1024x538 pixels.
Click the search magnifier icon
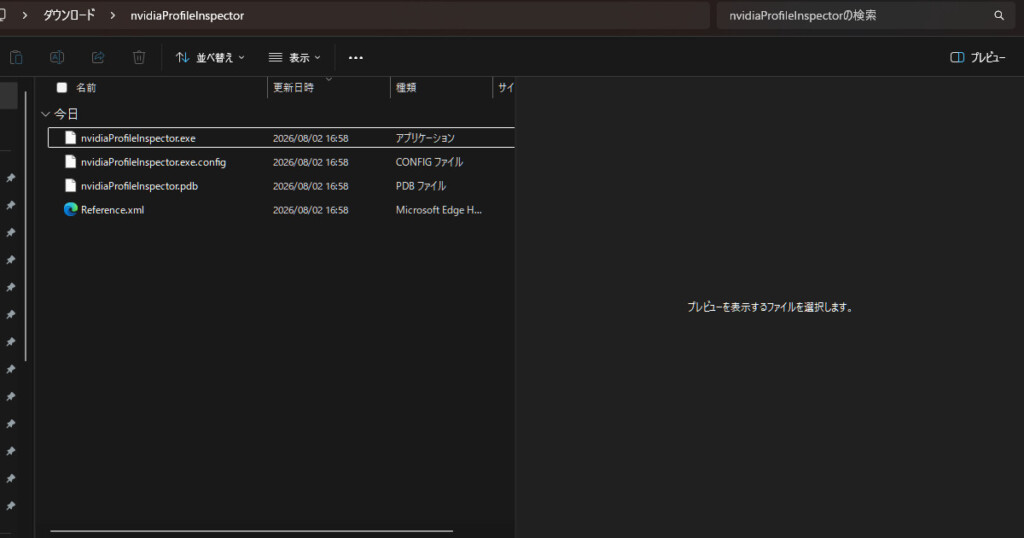point(999,15)
